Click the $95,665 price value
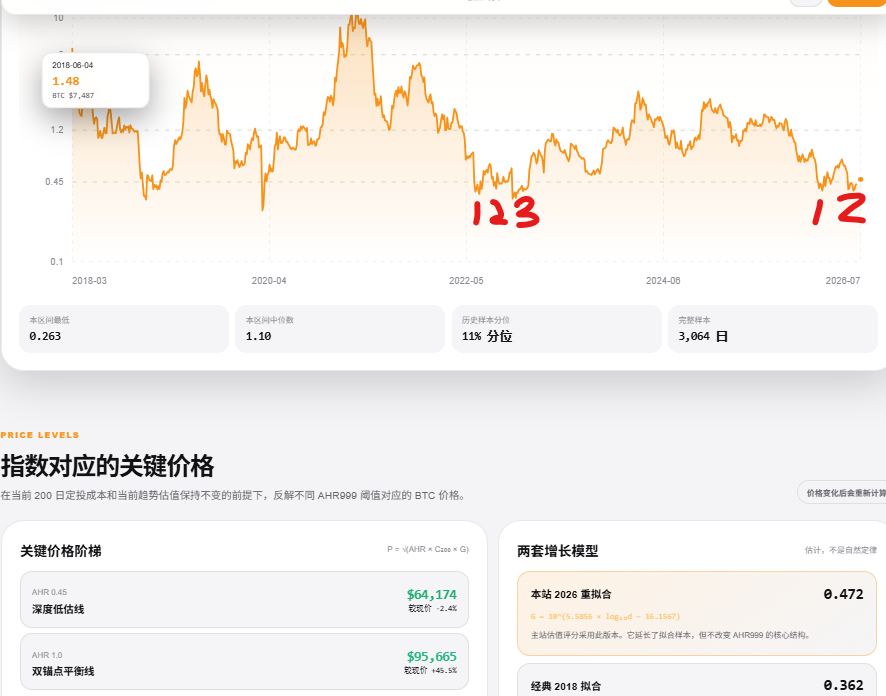886x696 pixels. 432,656
